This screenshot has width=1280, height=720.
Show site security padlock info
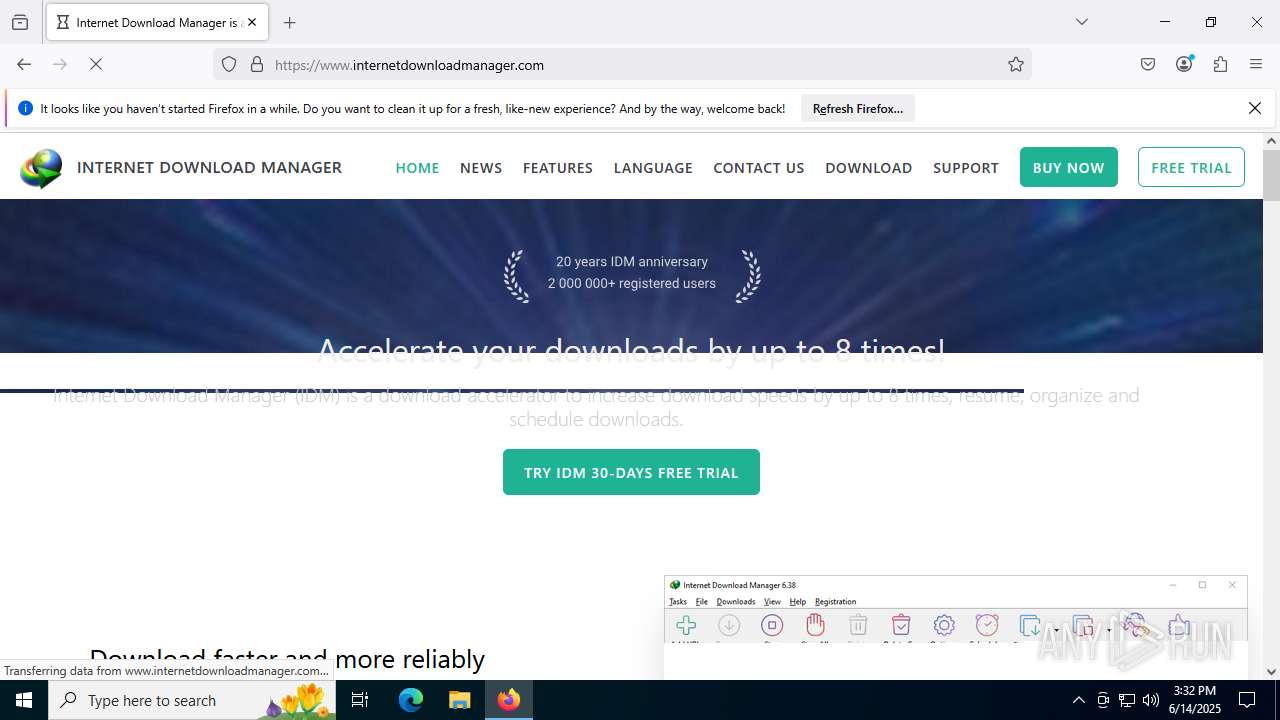point(257,64)
